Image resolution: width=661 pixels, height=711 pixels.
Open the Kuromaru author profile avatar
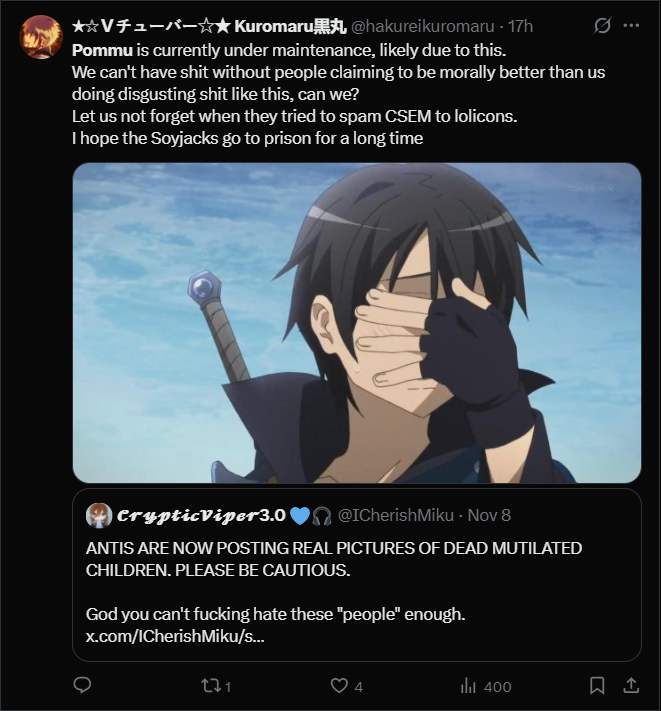pyautogui.click(x=42, y=37)
